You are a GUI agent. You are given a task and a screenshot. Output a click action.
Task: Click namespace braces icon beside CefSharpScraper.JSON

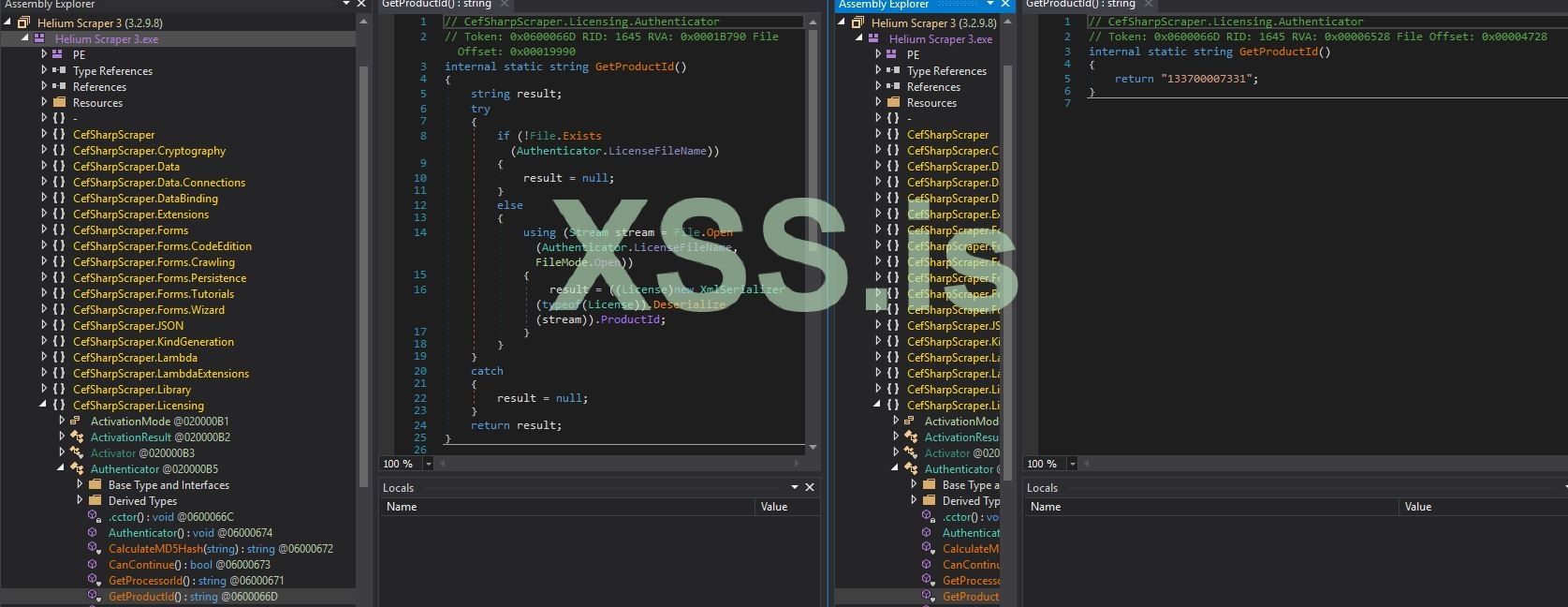pos(59,325)
